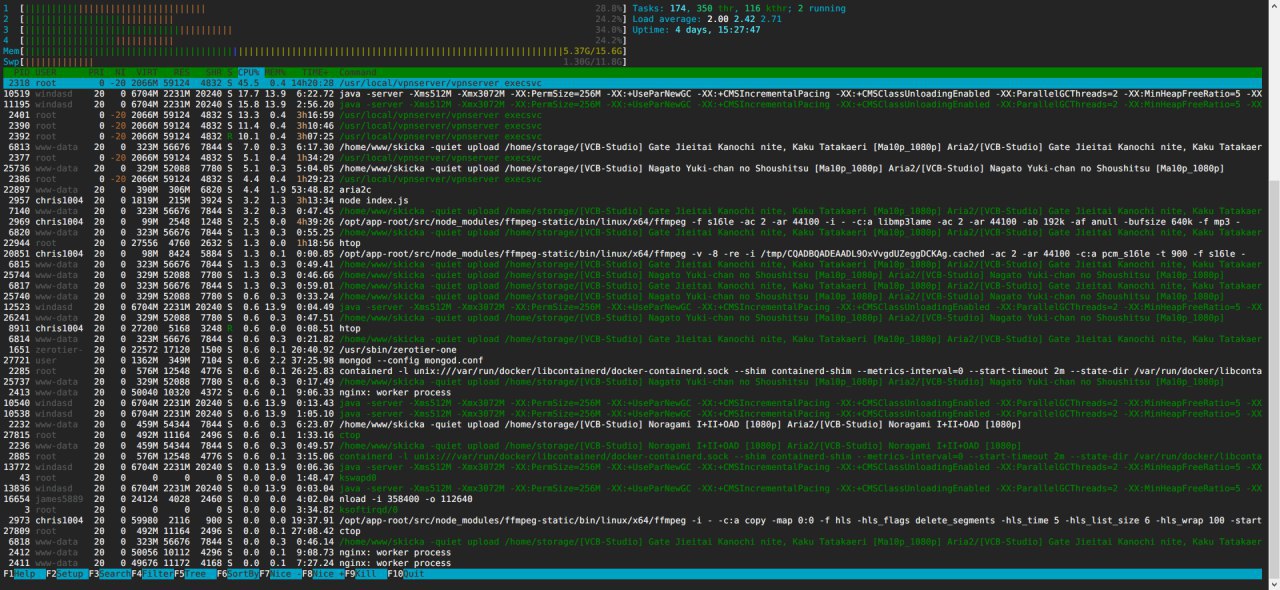The height and width of the screenshot is (590, 1280).
Task: Activate F3 Search in footer
Action: tap(108, 575)
